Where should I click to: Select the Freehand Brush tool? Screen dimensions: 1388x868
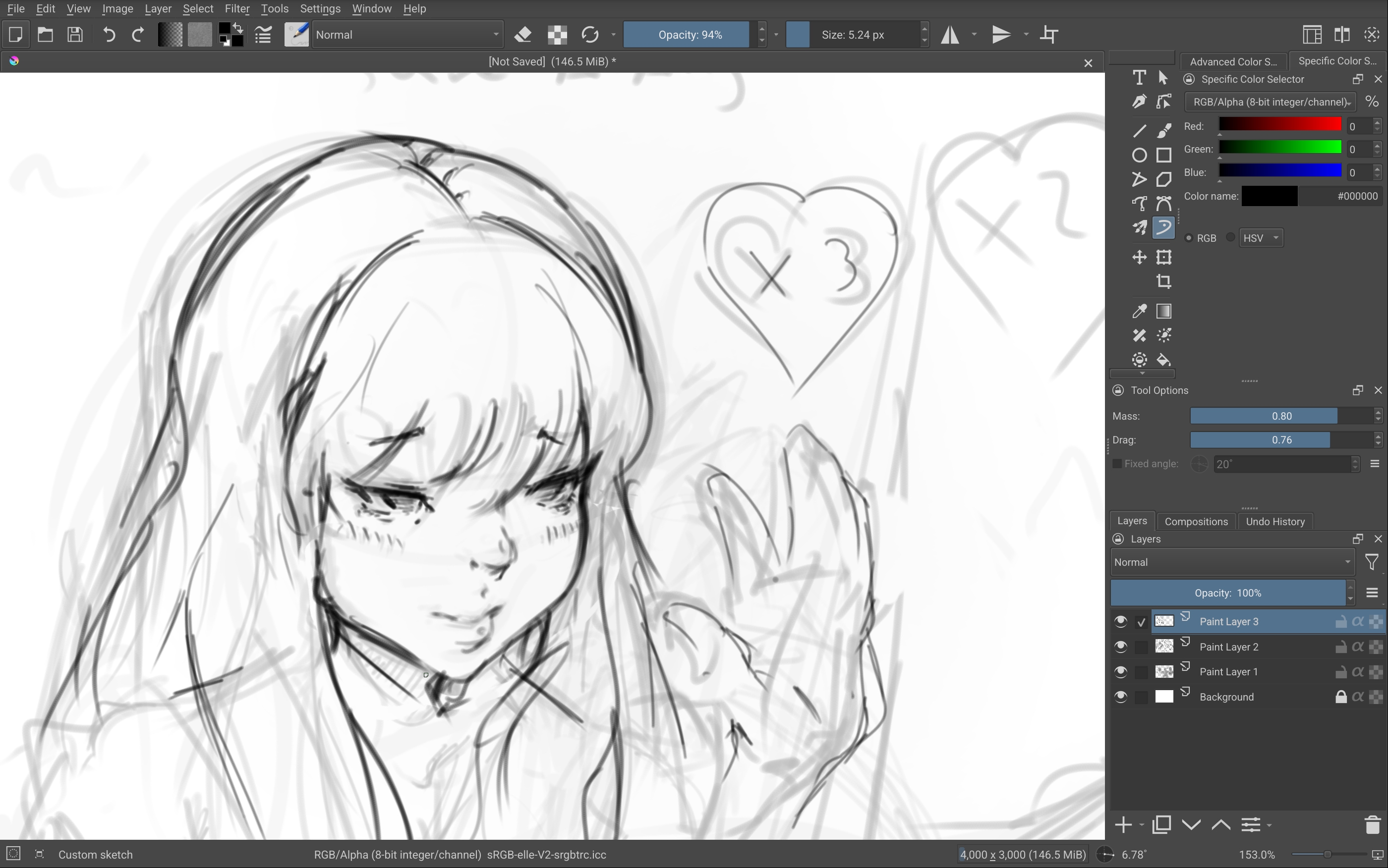(1164, 131)
